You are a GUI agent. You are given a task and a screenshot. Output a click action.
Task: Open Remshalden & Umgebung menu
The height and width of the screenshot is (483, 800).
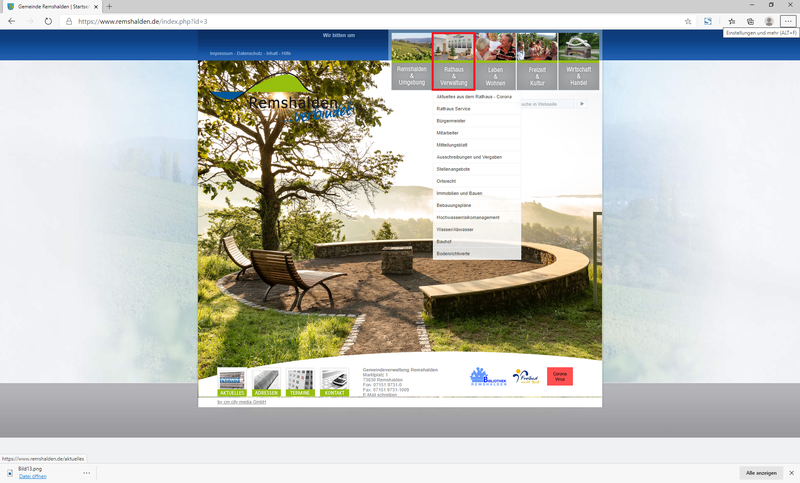[411, 61]
